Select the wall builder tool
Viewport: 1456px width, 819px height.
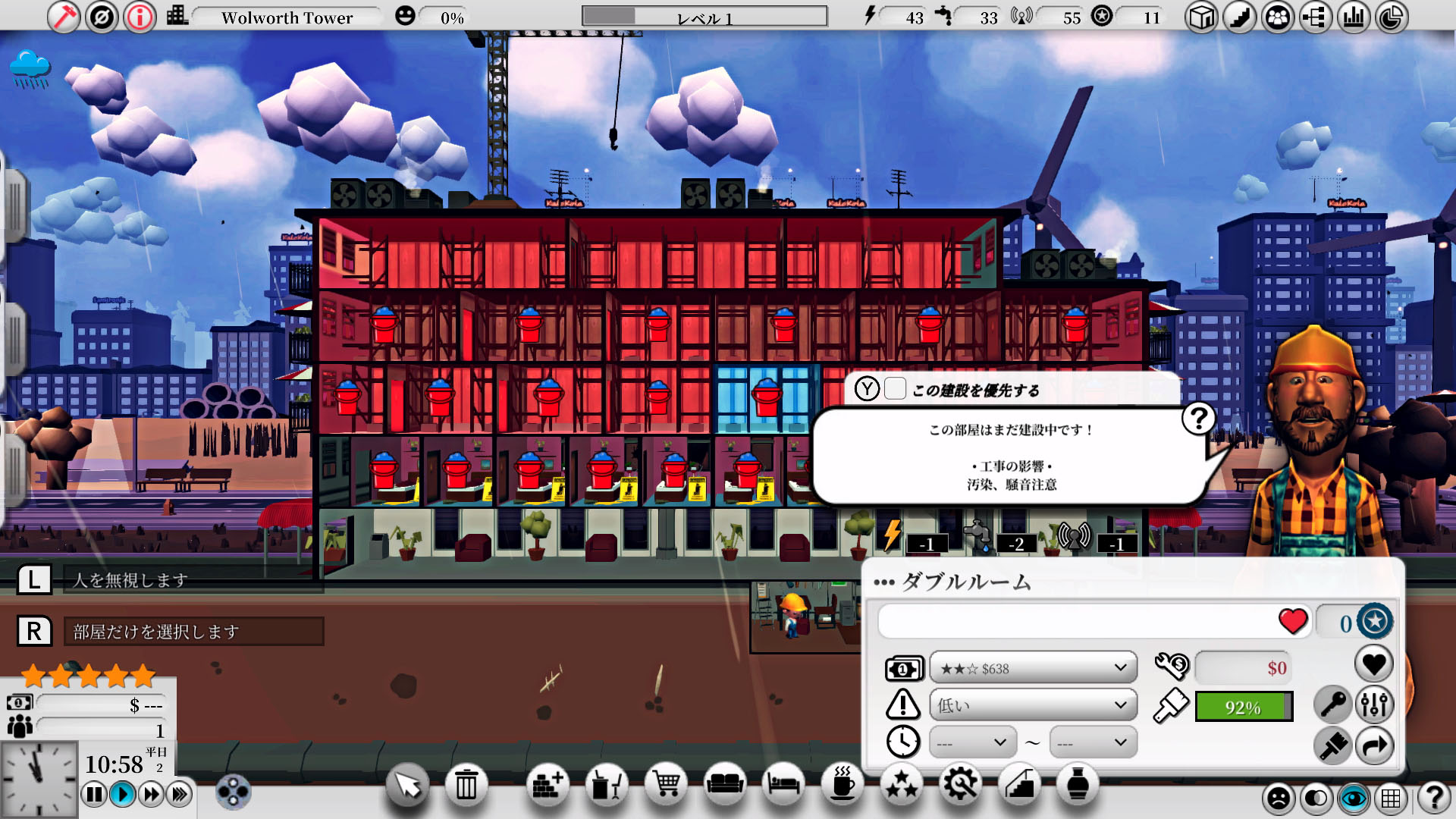click(548, 784)
